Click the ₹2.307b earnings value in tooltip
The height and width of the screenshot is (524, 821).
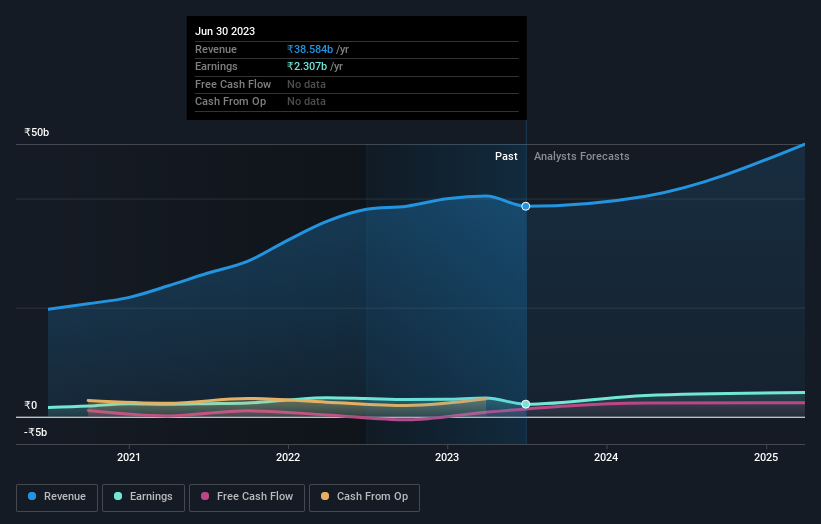307,66
